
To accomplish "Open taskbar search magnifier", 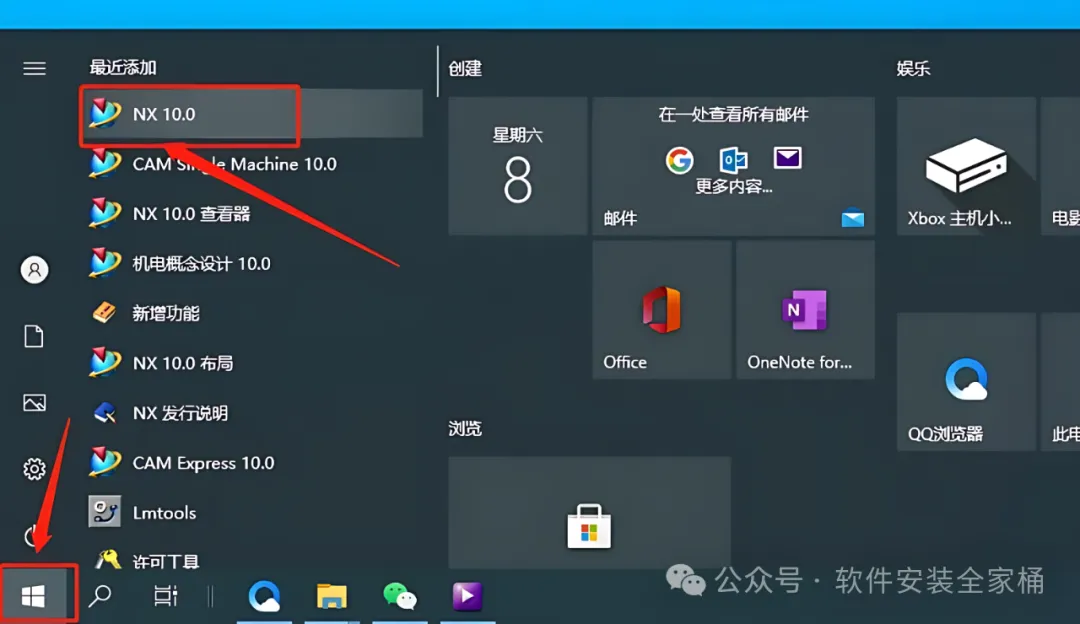I will click(x=100, y=596).
